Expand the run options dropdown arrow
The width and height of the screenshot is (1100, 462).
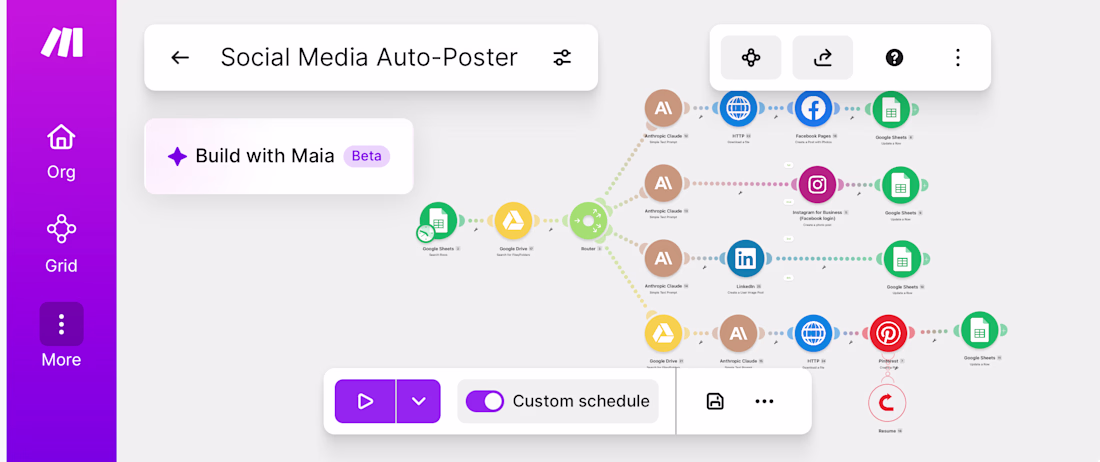(x=419, y=401)
